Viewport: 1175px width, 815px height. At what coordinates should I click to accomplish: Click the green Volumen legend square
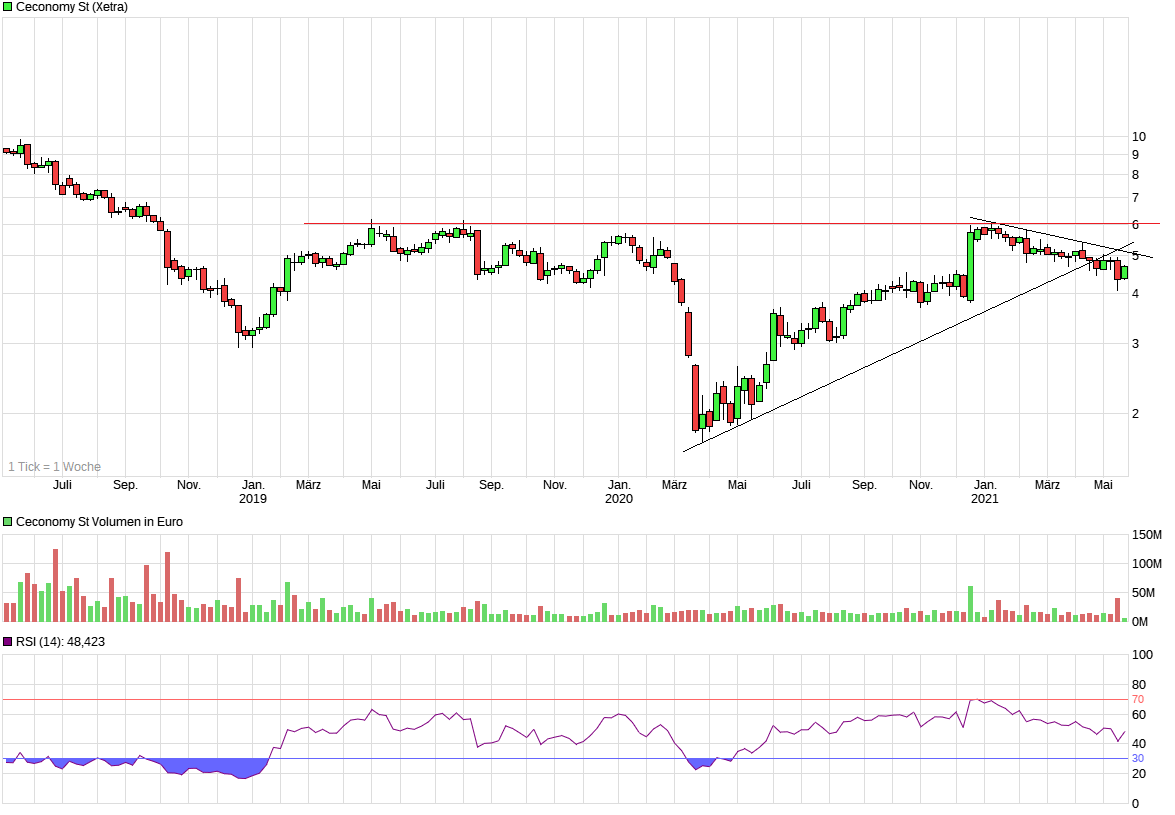[x=7, y=521]
